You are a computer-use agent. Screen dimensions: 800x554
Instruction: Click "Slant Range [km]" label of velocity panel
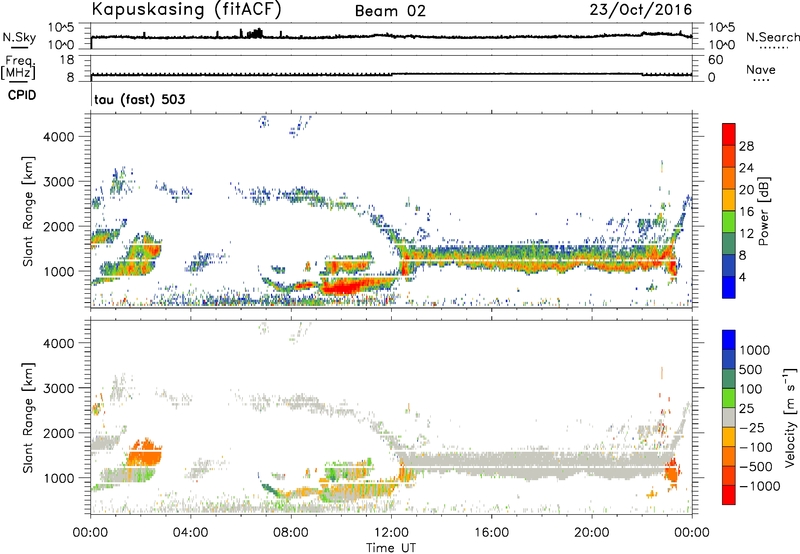[28, 418]
